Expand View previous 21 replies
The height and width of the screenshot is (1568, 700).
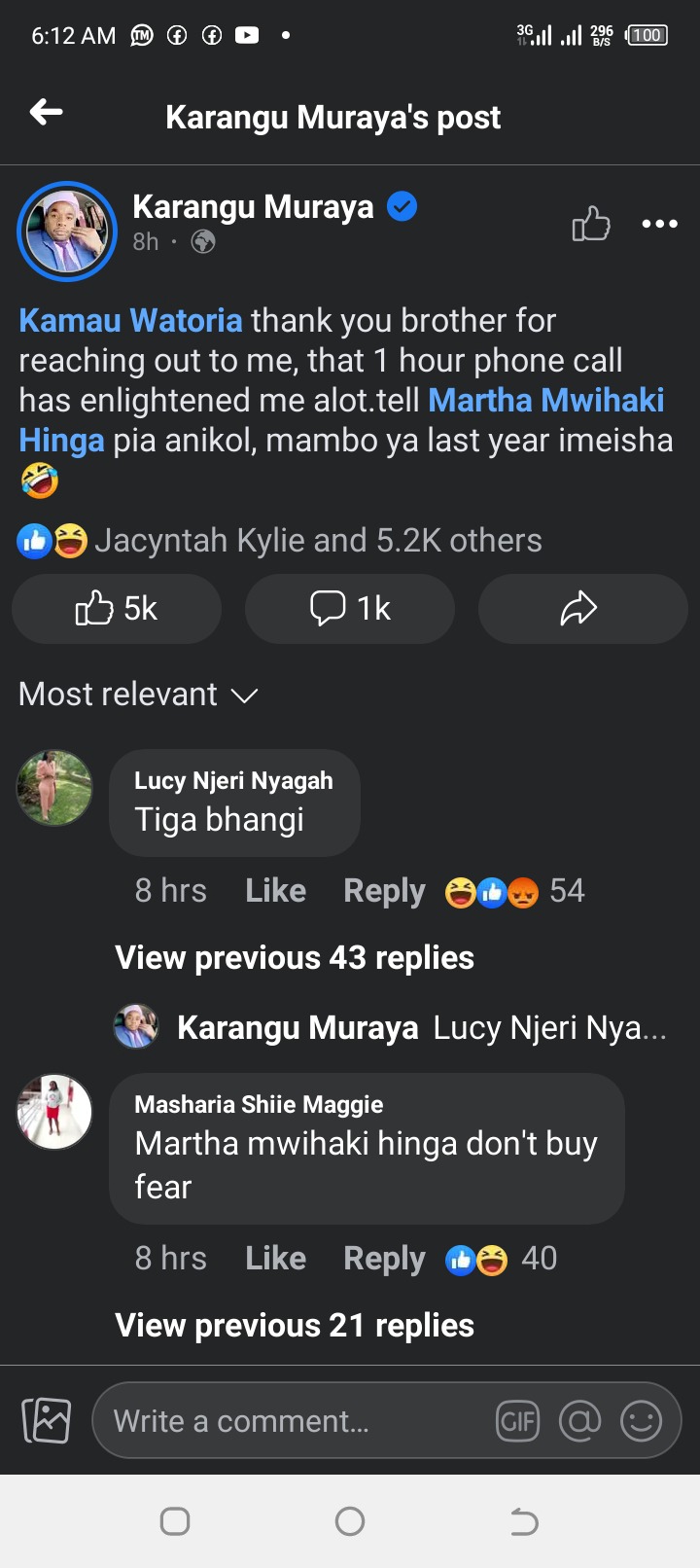(x=295, y=1326)
